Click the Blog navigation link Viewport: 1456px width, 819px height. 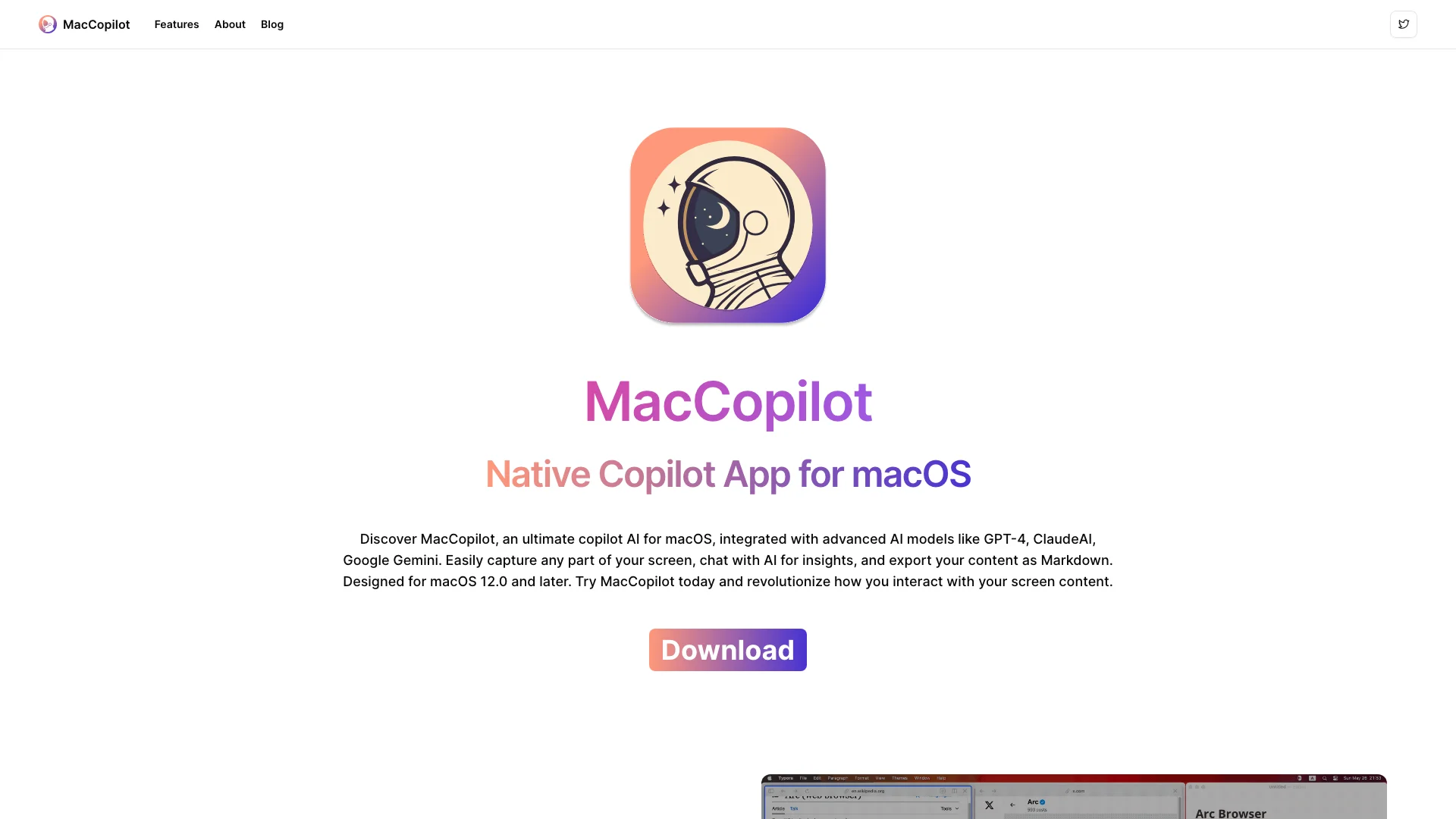click(271, 24)
